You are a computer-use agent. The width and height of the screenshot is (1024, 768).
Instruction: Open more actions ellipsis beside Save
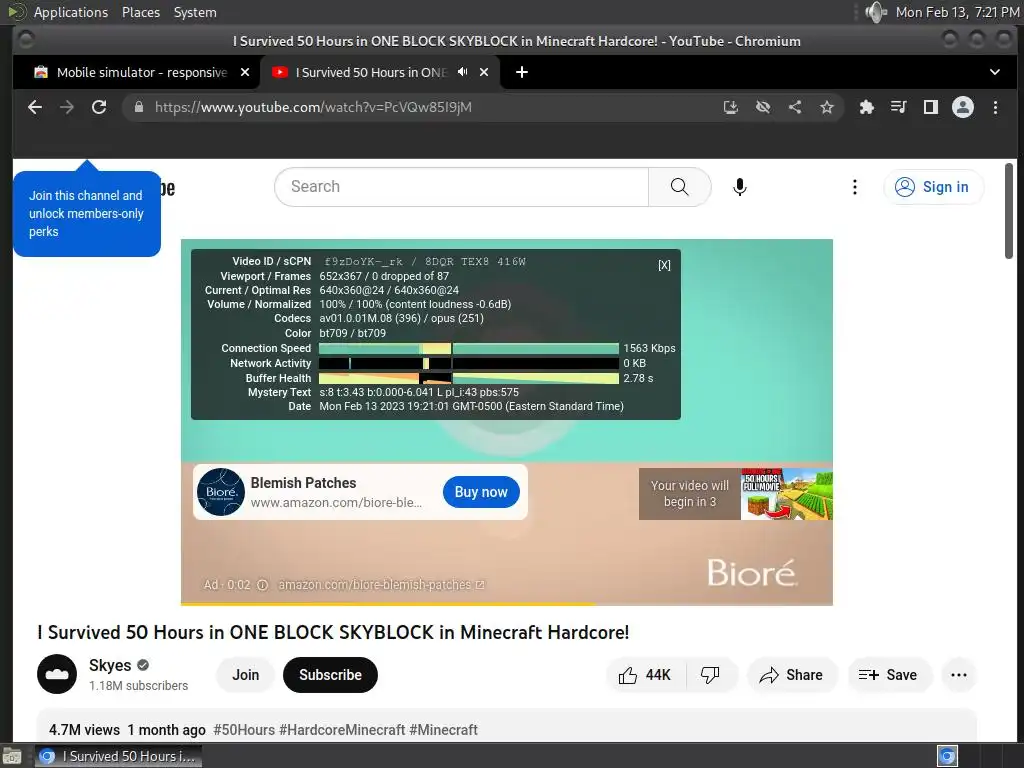[x=959, y=675]
